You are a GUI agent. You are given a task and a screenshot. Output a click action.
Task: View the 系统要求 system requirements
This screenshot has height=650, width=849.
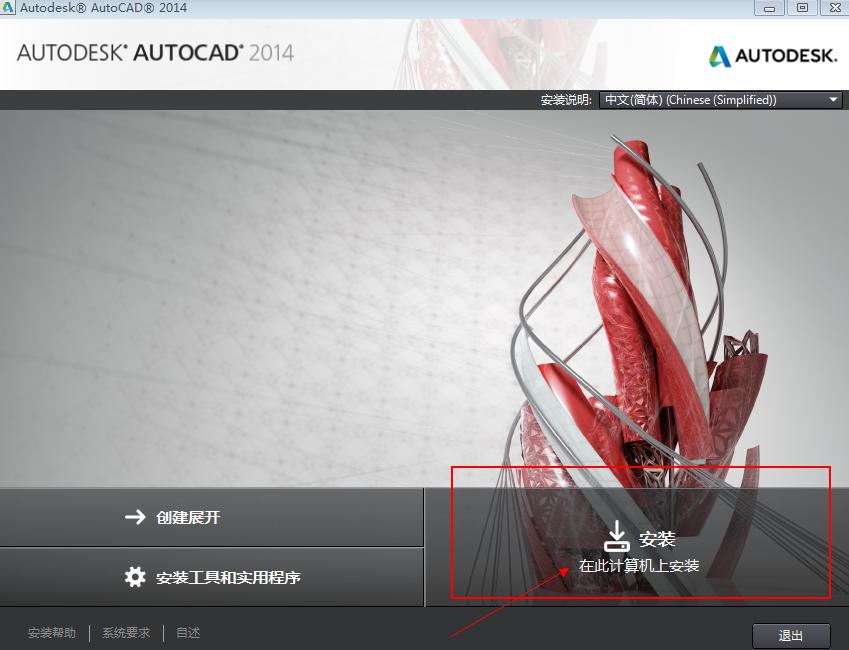(124, 632)
